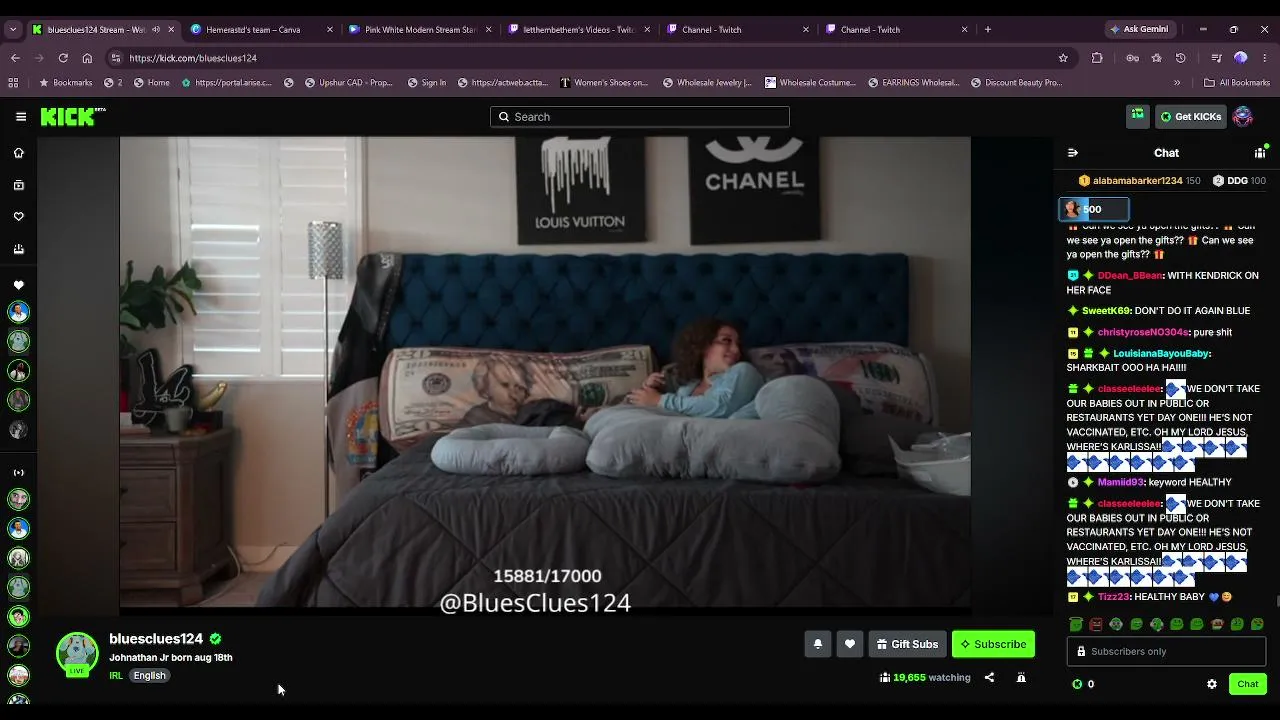Click the browser address bar URL

[x=193, y=58]
